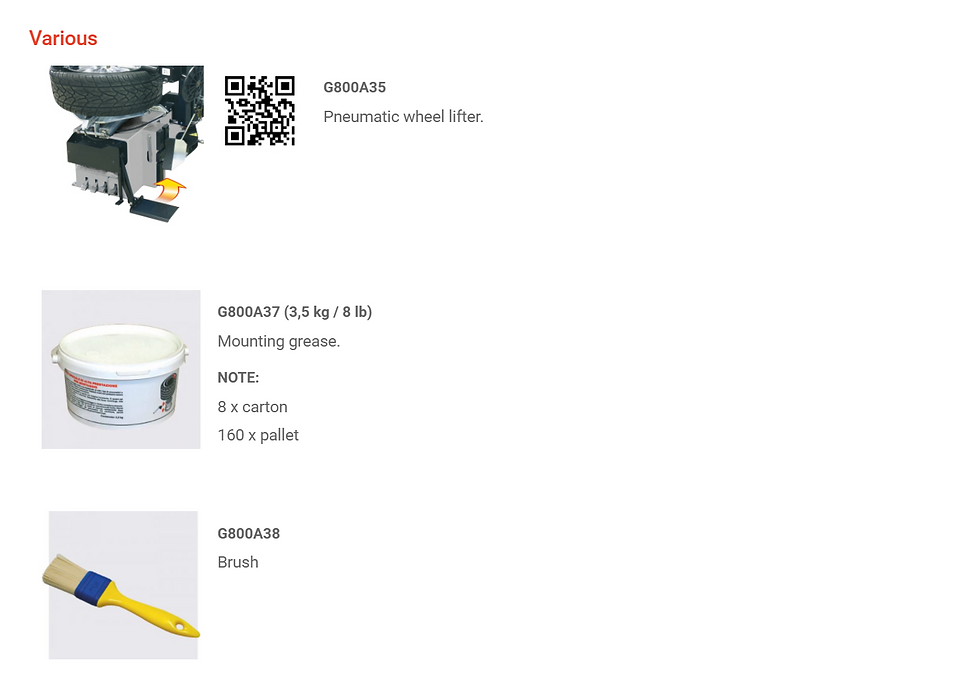Click the G800A38 product code
Image resolution: width=980 pixels, height=684 pixels.
[249, 533]
